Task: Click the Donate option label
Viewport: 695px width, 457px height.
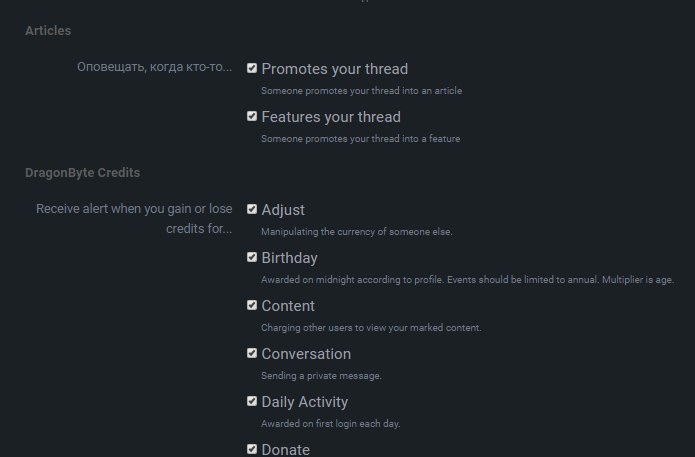Action: click(285, 449)
